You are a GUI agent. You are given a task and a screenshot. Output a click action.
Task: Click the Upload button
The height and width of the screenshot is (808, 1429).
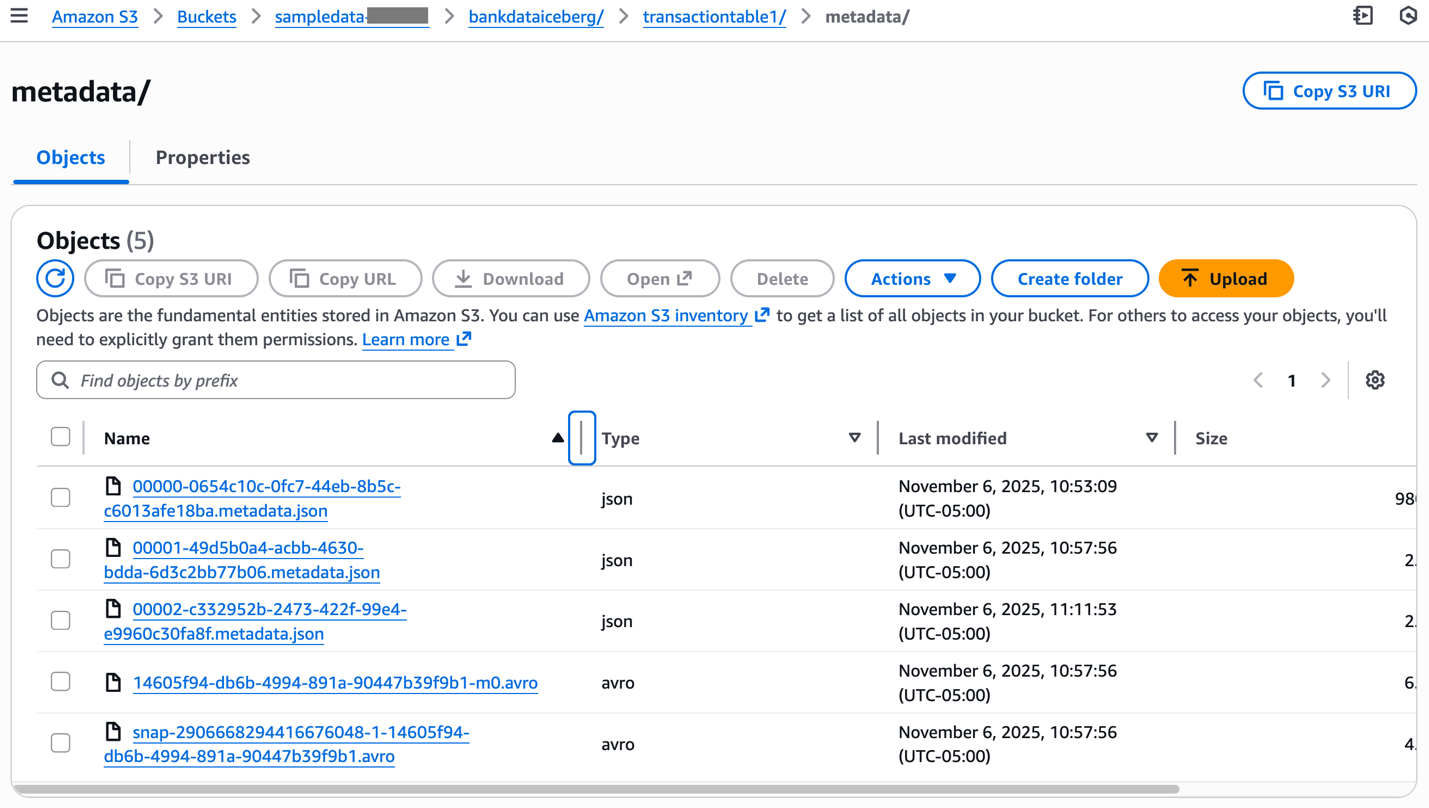pyautogui.click(x=1226, y=278)
